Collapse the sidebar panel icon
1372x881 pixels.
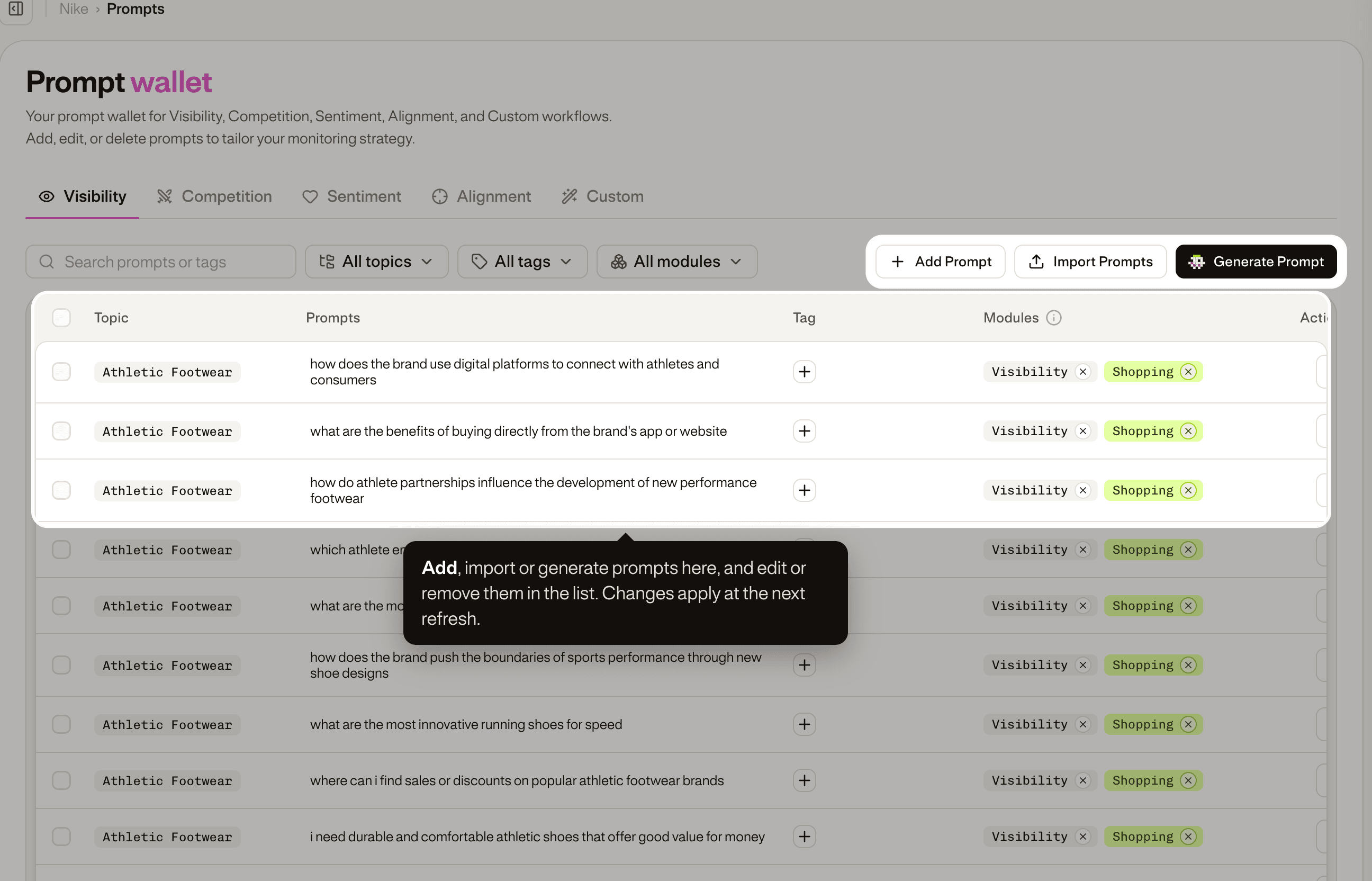16,8
